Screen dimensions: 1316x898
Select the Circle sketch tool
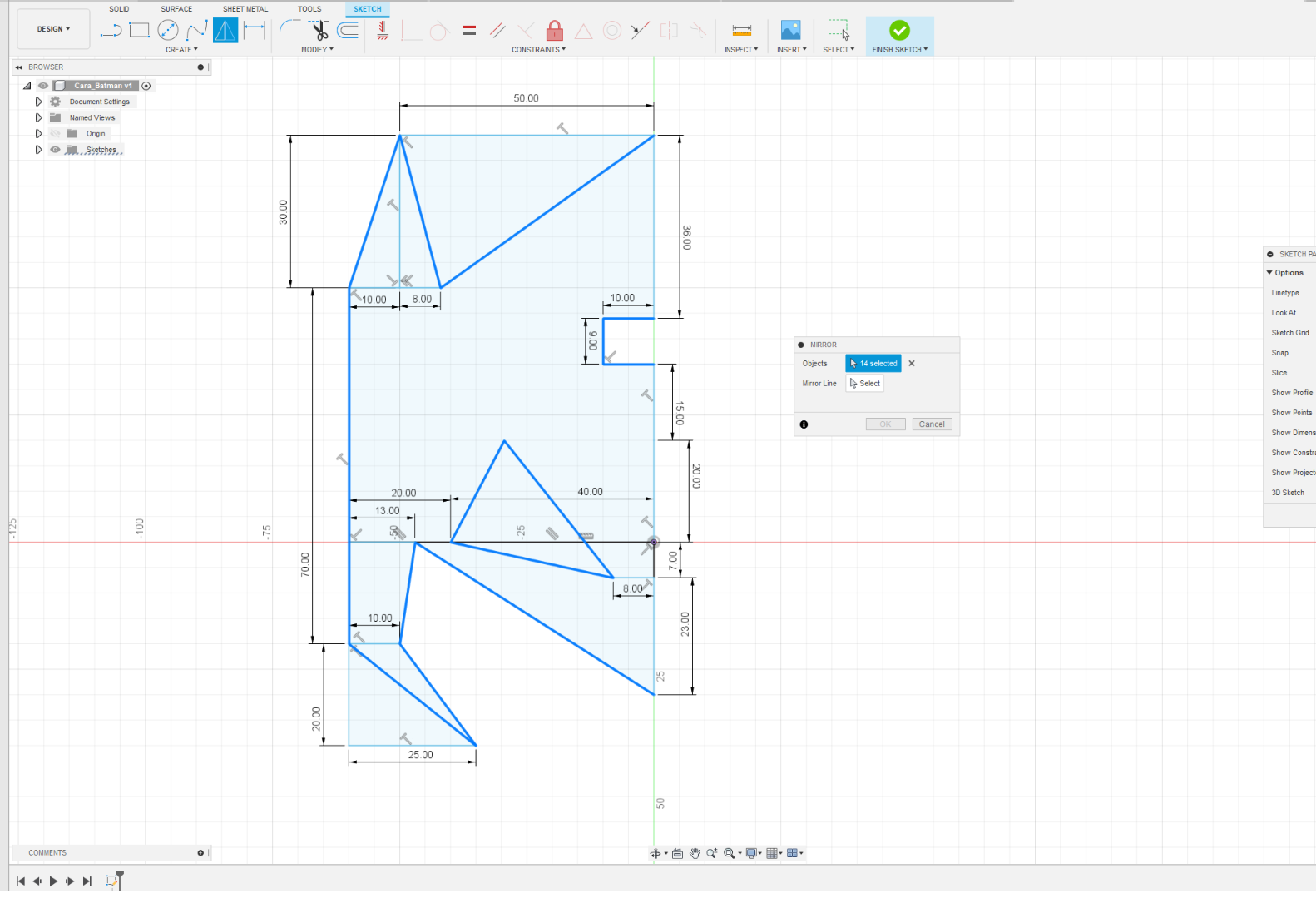(x=168, y=31)
